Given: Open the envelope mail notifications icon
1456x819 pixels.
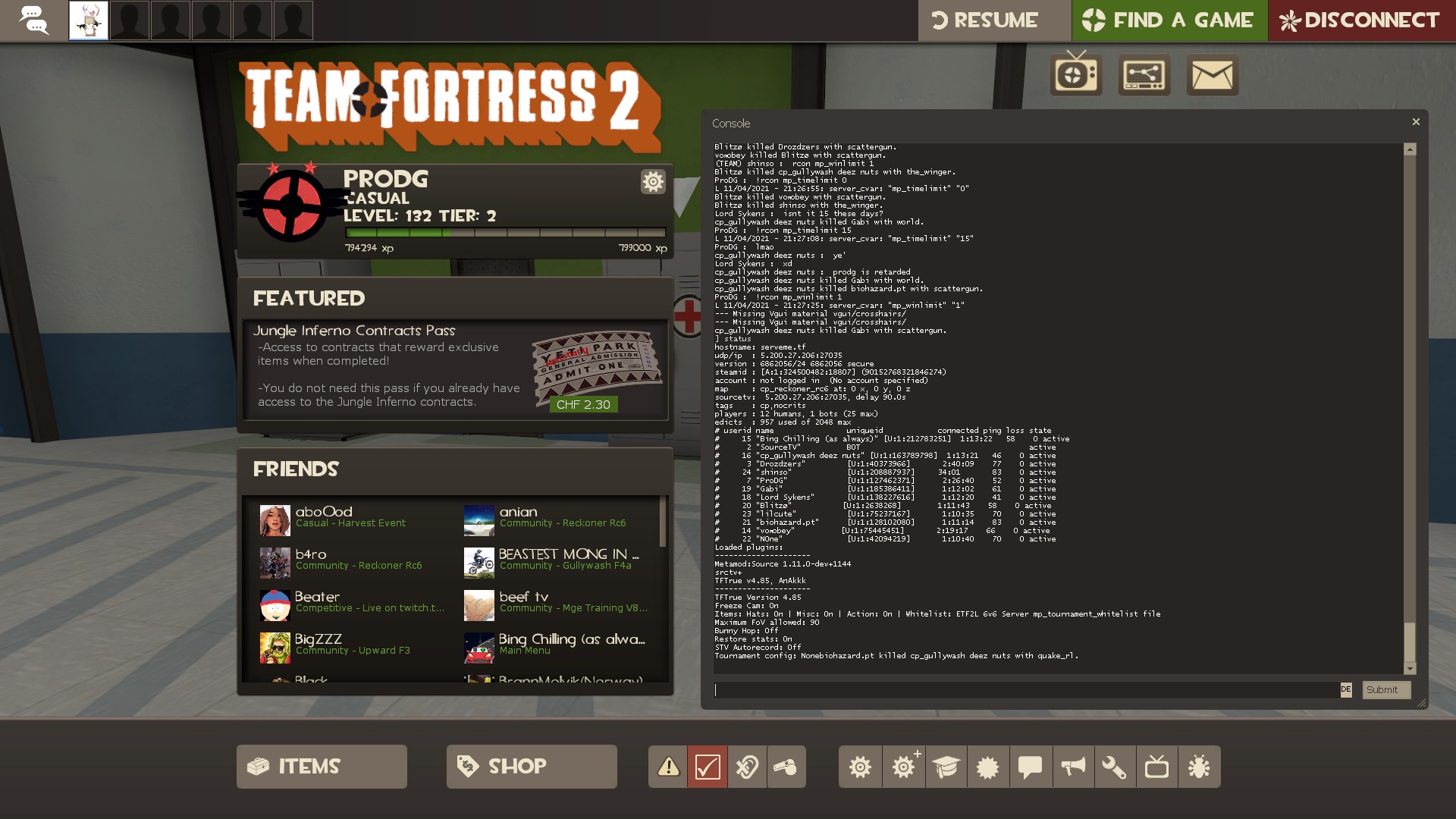Looking at the screenshot, I should (x=1213, y=74).
